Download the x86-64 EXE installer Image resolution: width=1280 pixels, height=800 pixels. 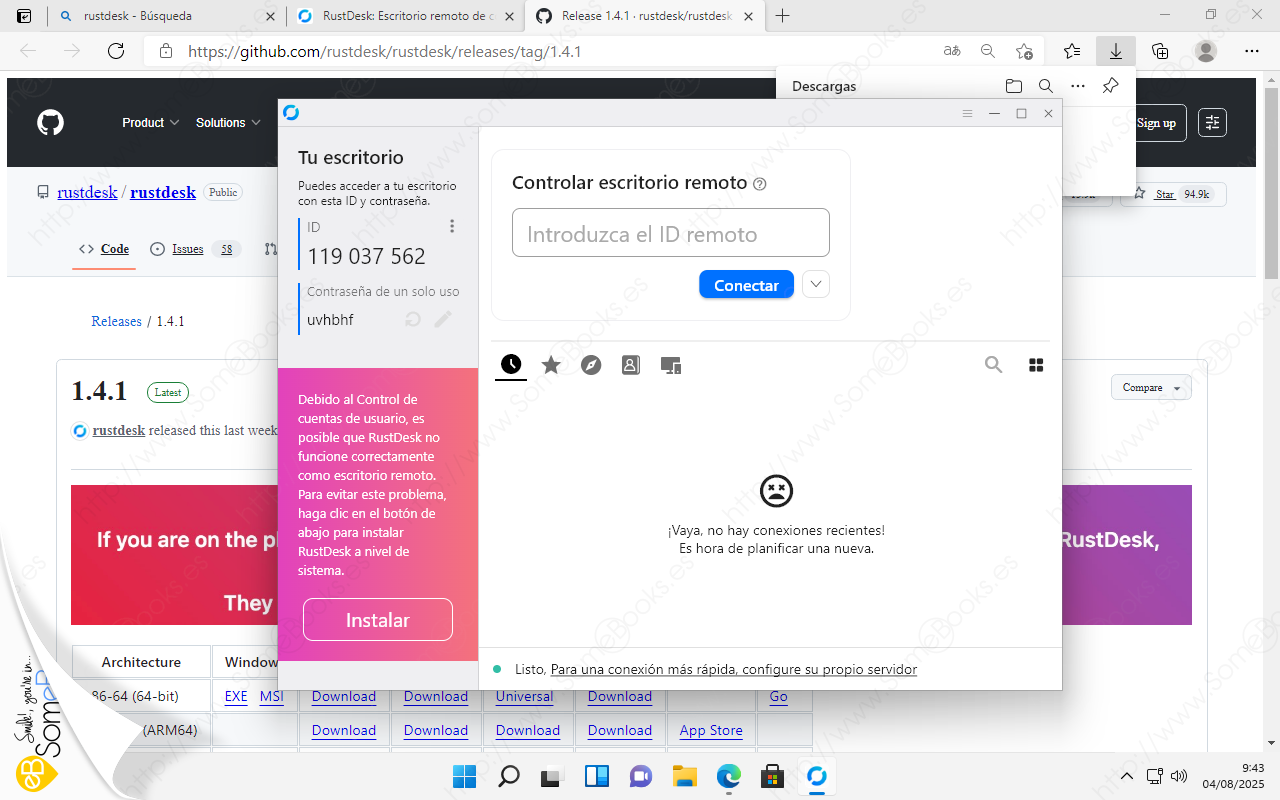click(236, 697)
